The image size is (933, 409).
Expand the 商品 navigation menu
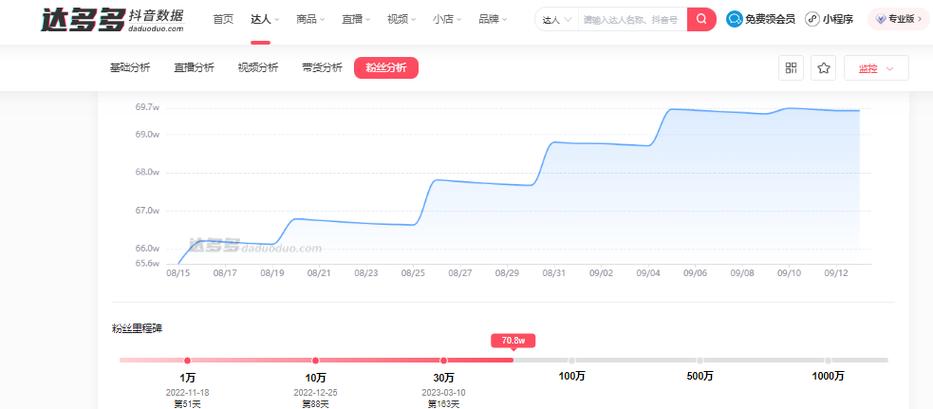click(313, 19)
